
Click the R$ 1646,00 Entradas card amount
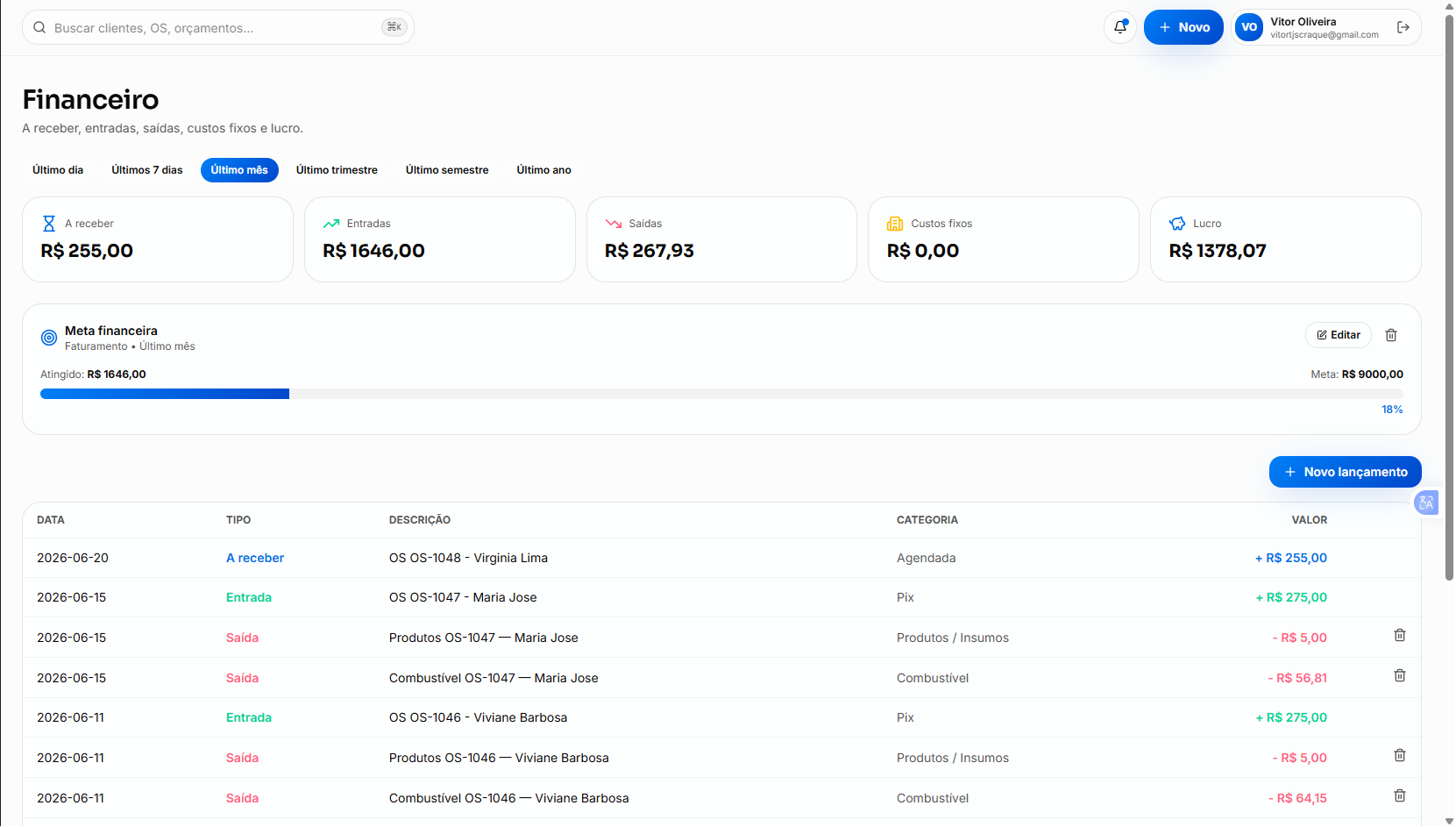click(373, 251)
